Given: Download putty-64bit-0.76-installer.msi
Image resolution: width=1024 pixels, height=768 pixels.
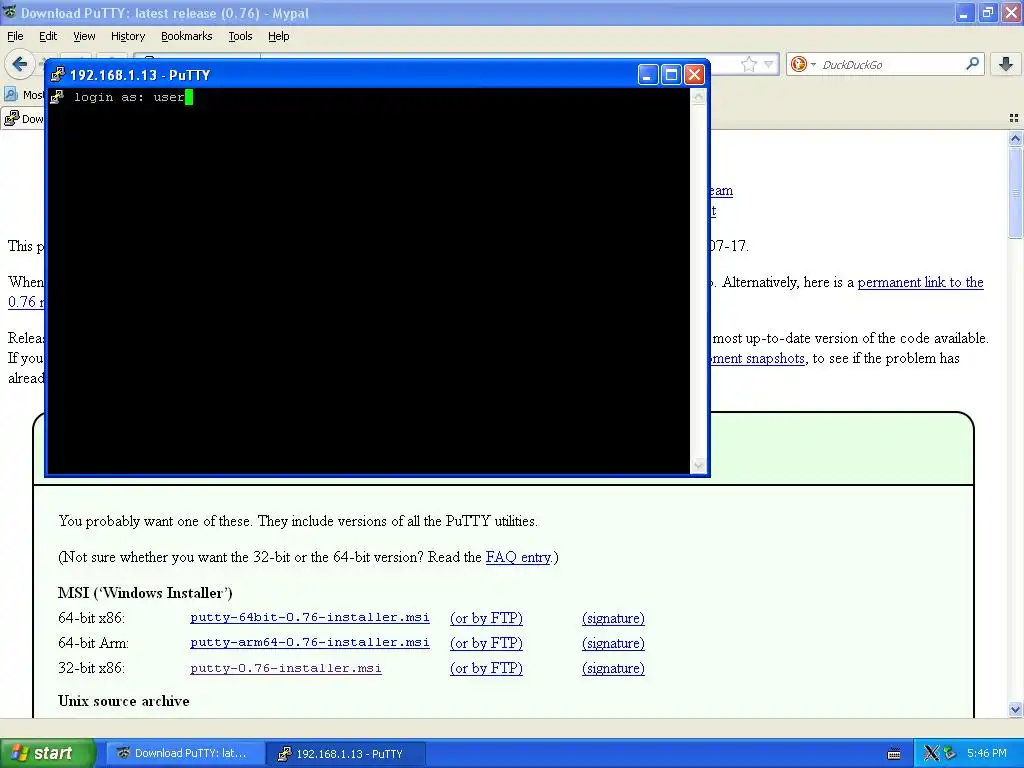Looking at the screenshot, I should 310,617.
